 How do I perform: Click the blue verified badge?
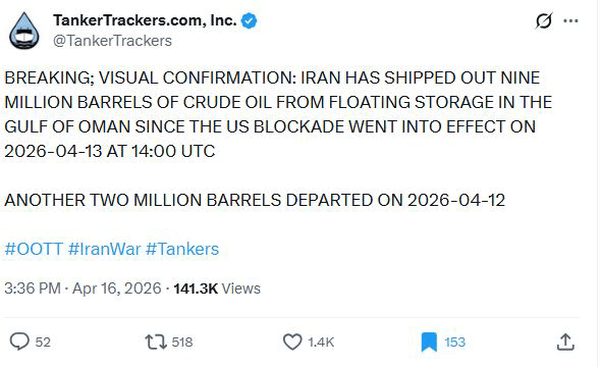[x=249, y=21]
